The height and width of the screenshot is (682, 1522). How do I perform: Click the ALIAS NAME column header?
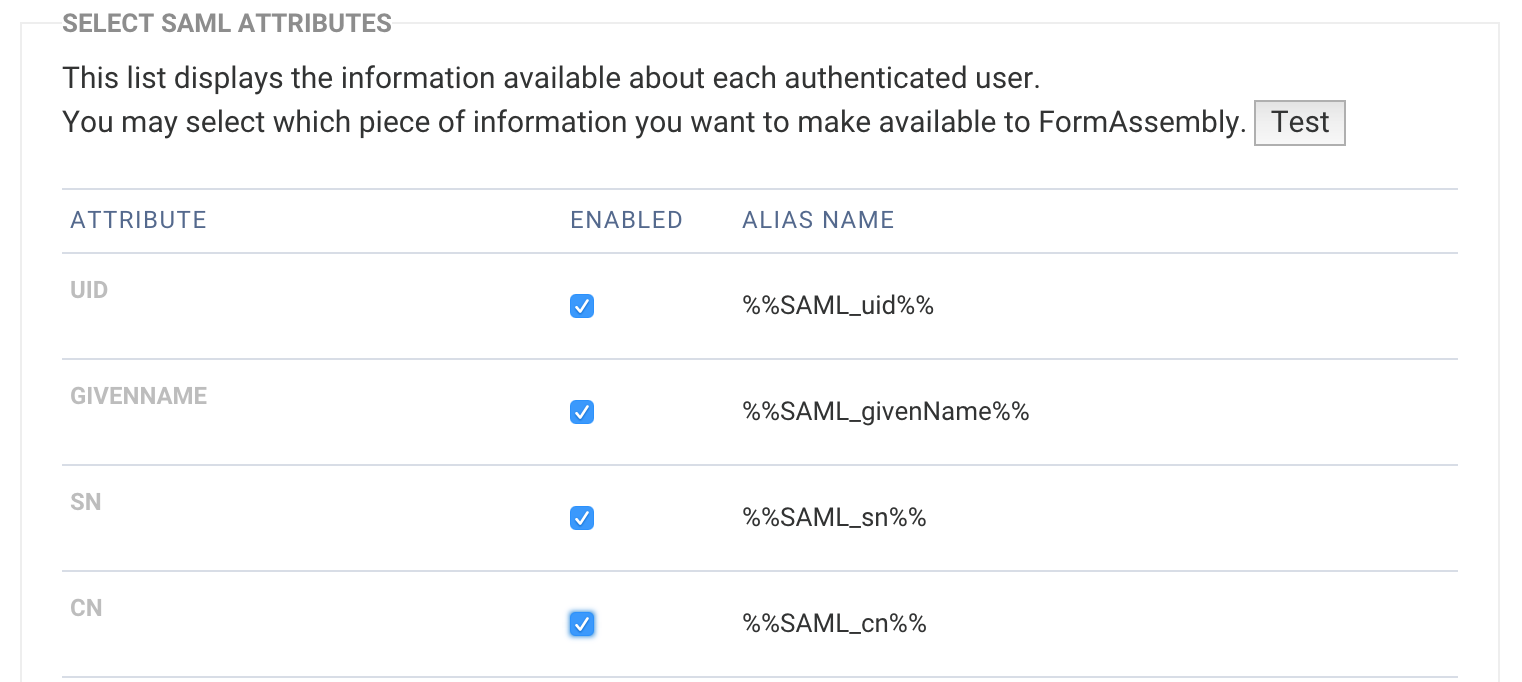818,220
